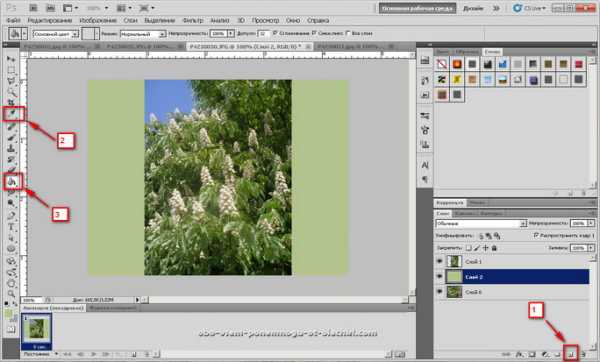600x362 pixels.
Task: Open the layer blend mode dropdown Обычные
Action: (x=481, y=223)
